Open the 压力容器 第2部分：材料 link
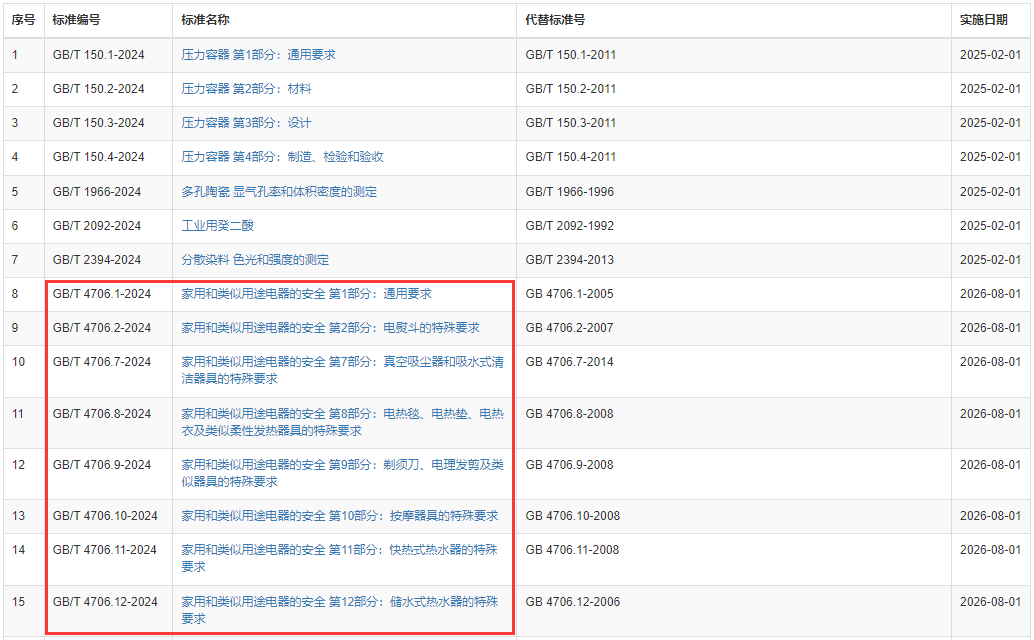Screen dimensions: 1034x640 (246, 89)
